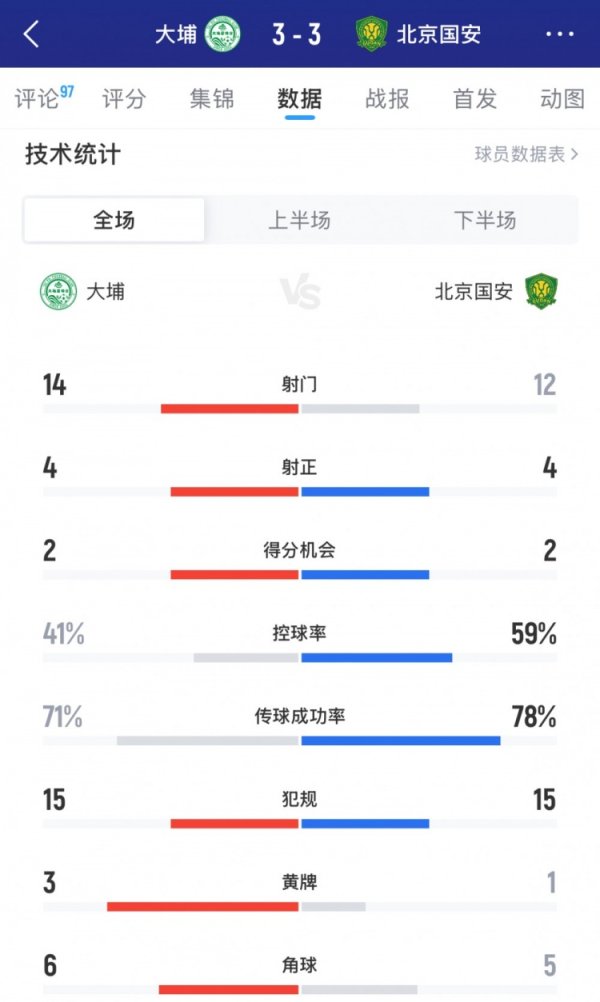
Task: Switch to the 评分 tab
Action: 123,100
